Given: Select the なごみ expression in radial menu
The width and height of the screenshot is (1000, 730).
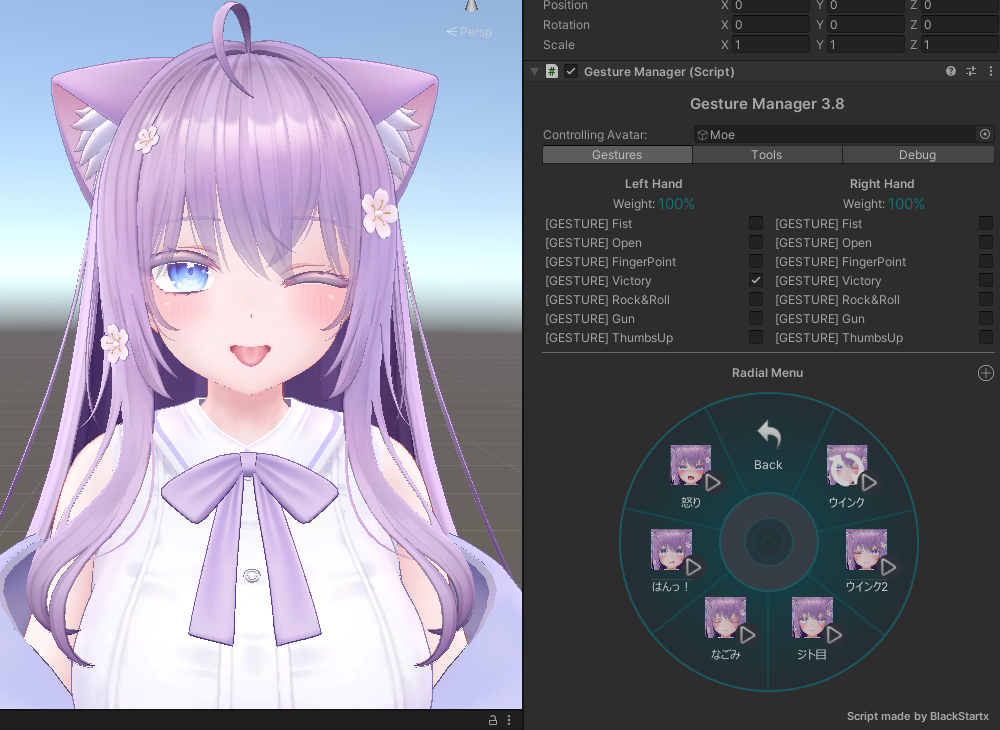Looking at the screenshot, I should coord(726,627).
